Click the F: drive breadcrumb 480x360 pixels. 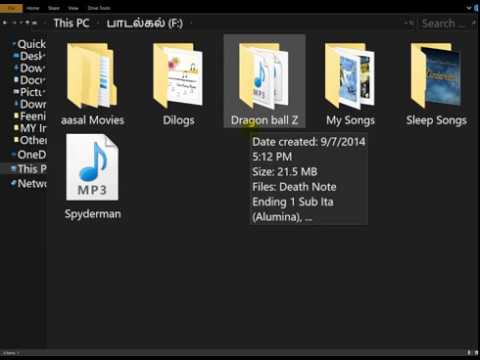(x=145, y=23)
